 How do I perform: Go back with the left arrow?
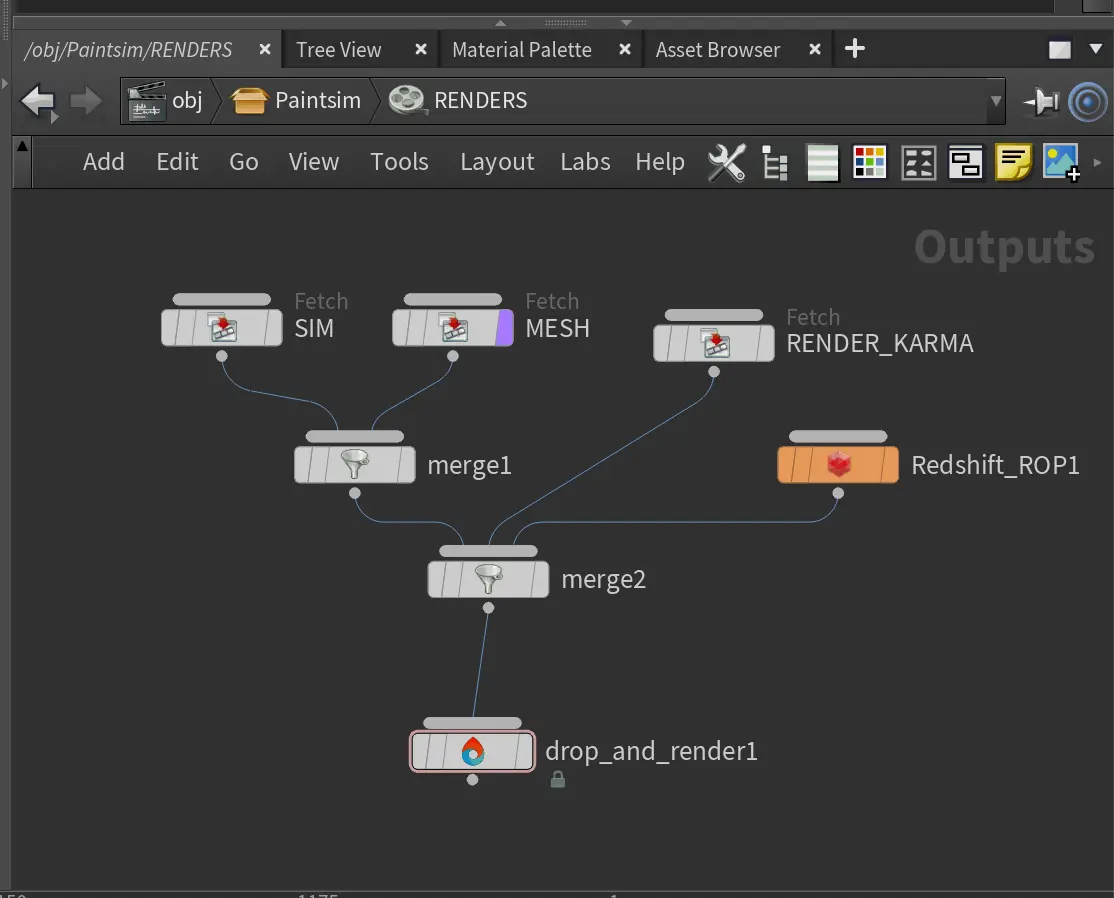pyautogui.click(x=38, y=101)
